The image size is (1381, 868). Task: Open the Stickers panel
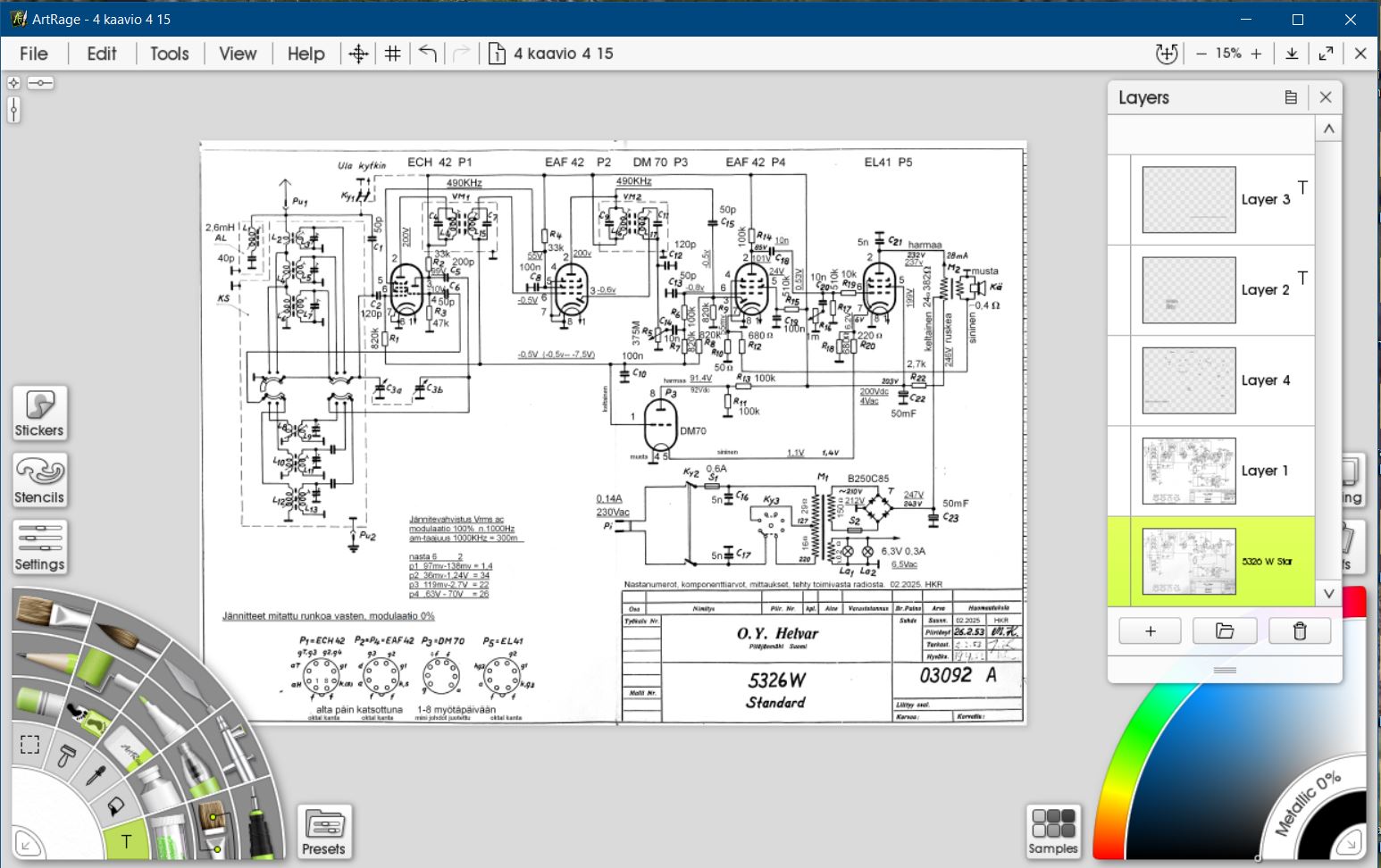39,413
